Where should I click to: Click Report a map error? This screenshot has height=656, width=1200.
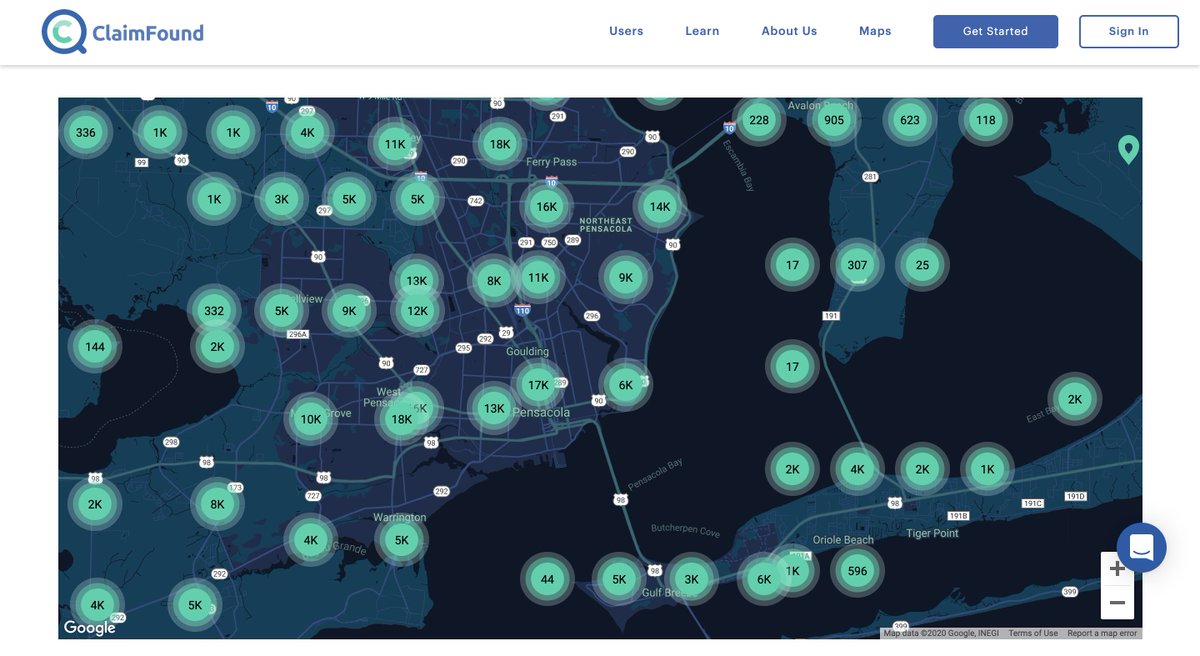1102,633
